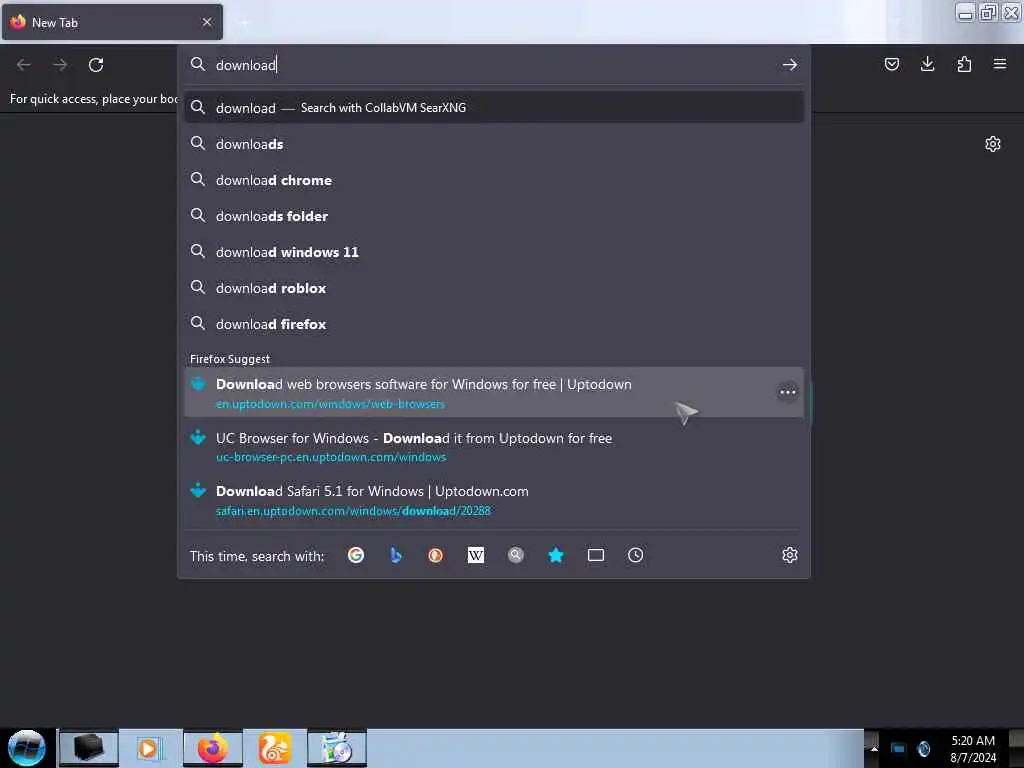Open 'Download Safari 5.1 for Windows' result
1024x768 pixels.
[x=494, y=500]
